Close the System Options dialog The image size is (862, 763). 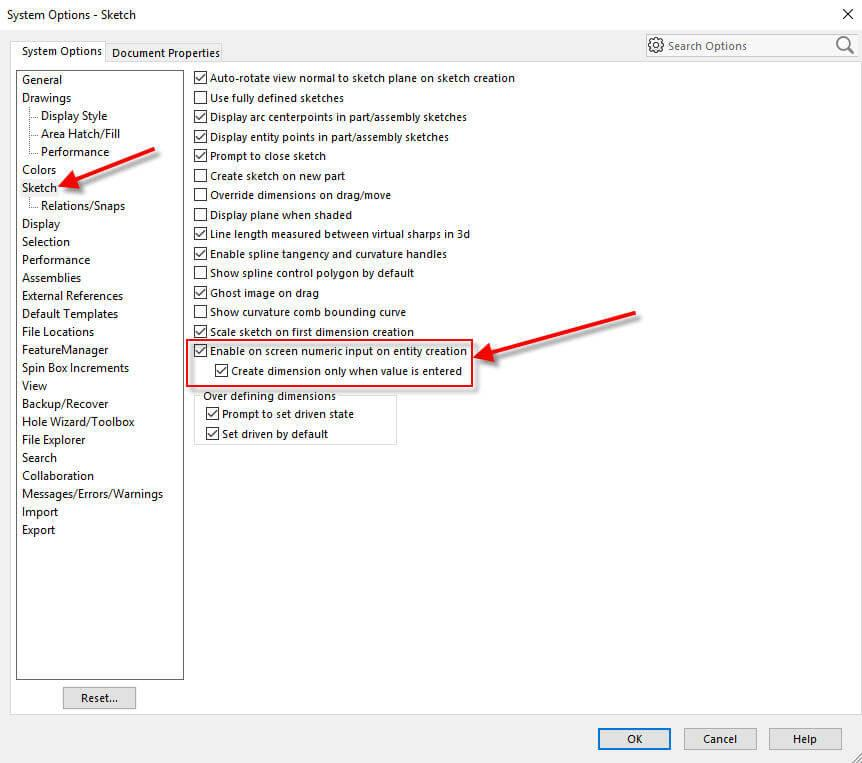[x=847, y=14]
